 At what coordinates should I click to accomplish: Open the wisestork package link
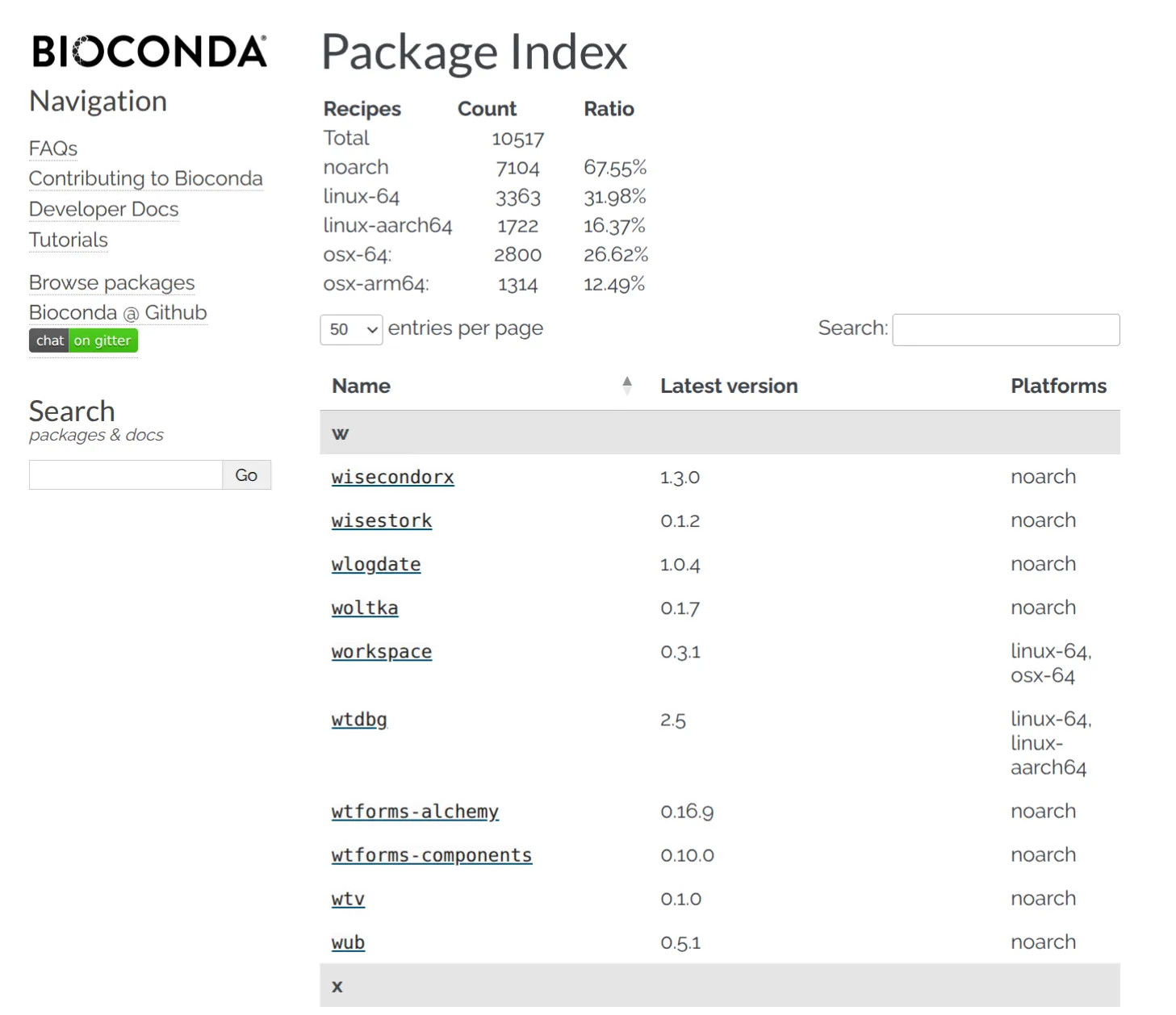pyautogui.click(x=382, y=520)
